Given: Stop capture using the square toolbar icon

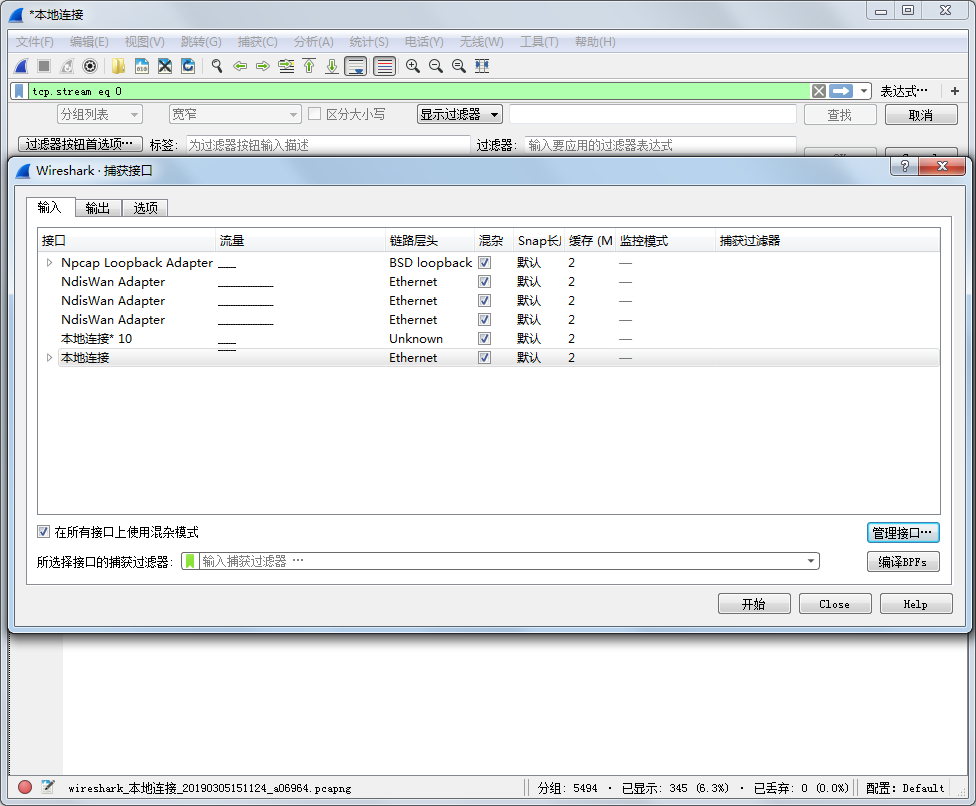Looking at the screenshot, I should [44, 66].
